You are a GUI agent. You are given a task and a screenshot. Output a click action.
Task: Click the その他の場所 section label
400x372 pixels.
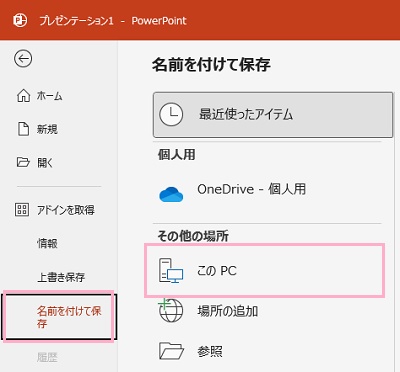click(x=193, y=236)
